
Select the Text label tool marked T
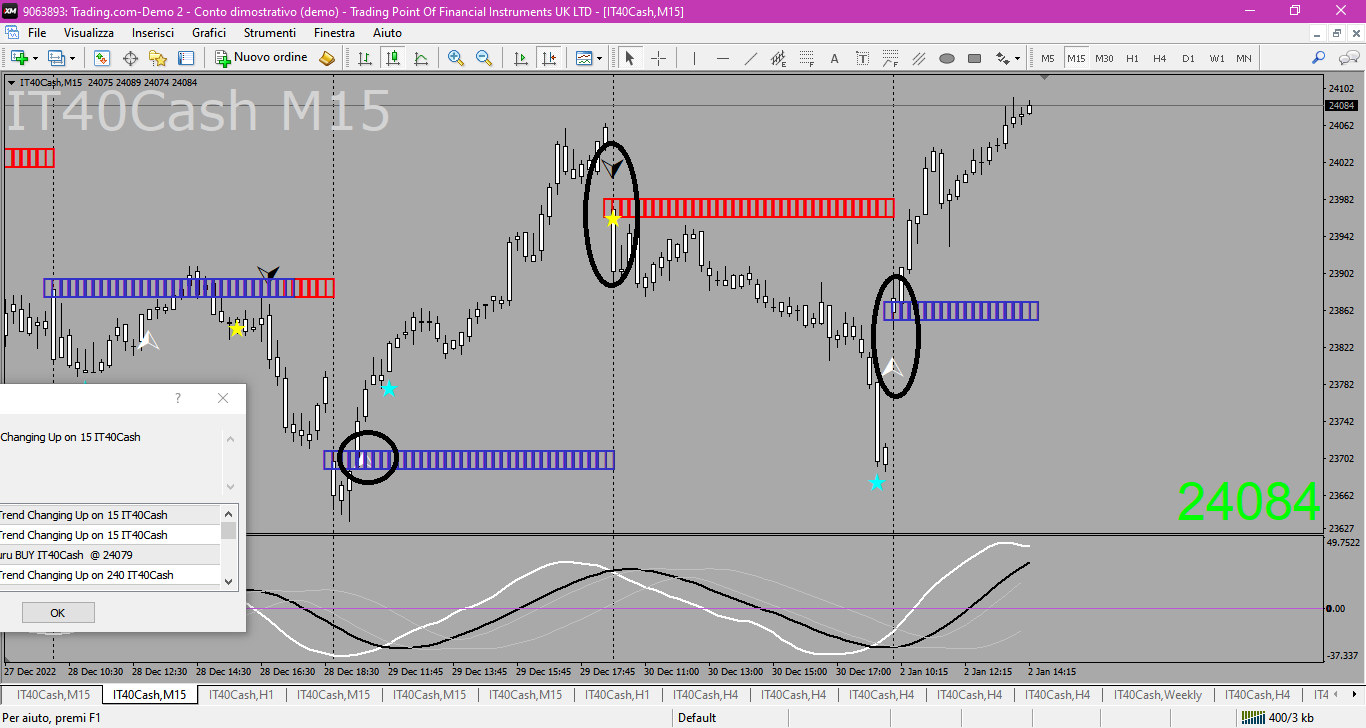point(863,58)
